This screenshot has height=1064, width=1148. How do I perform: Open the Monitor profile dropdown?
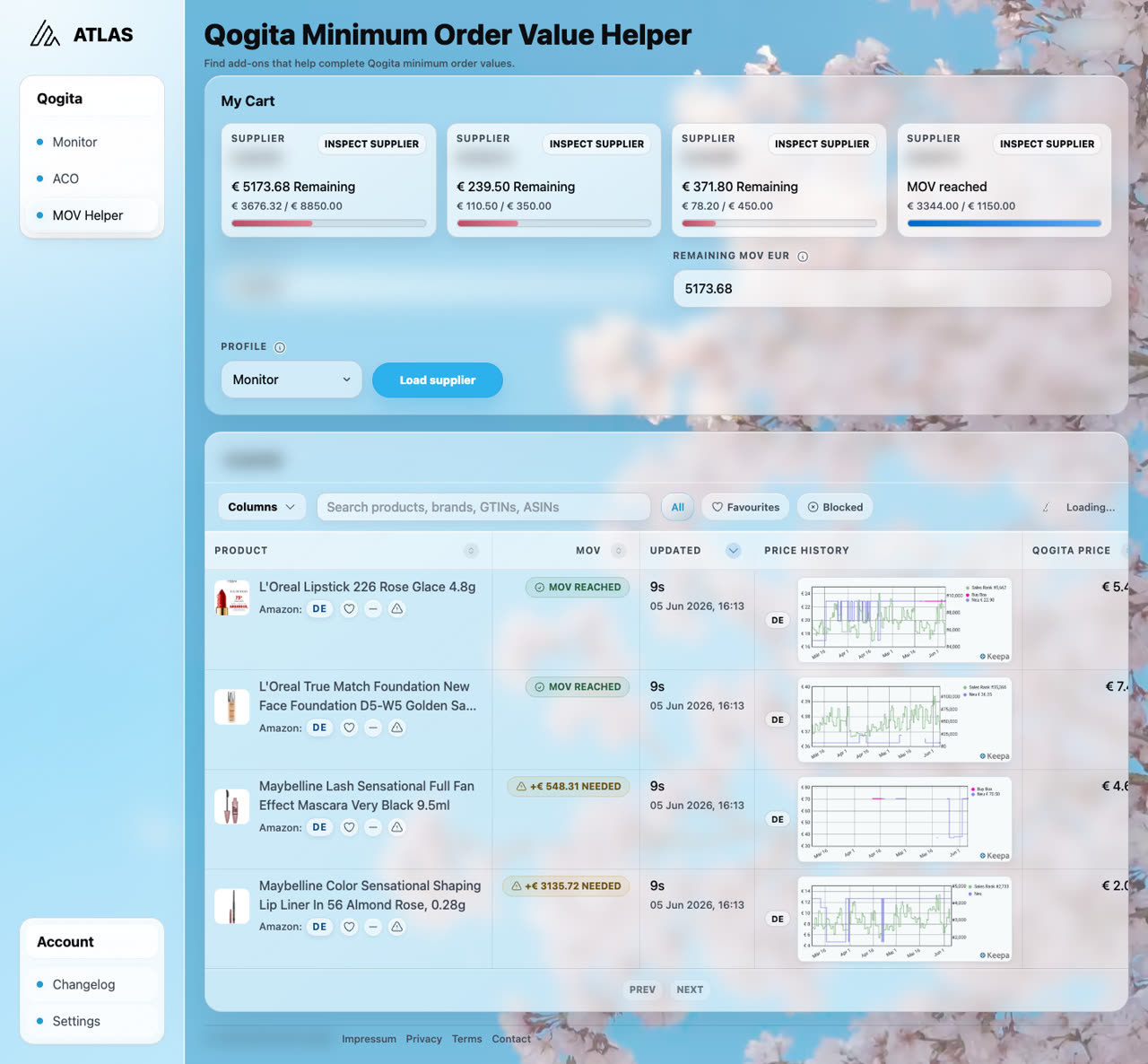click(291, 379)
